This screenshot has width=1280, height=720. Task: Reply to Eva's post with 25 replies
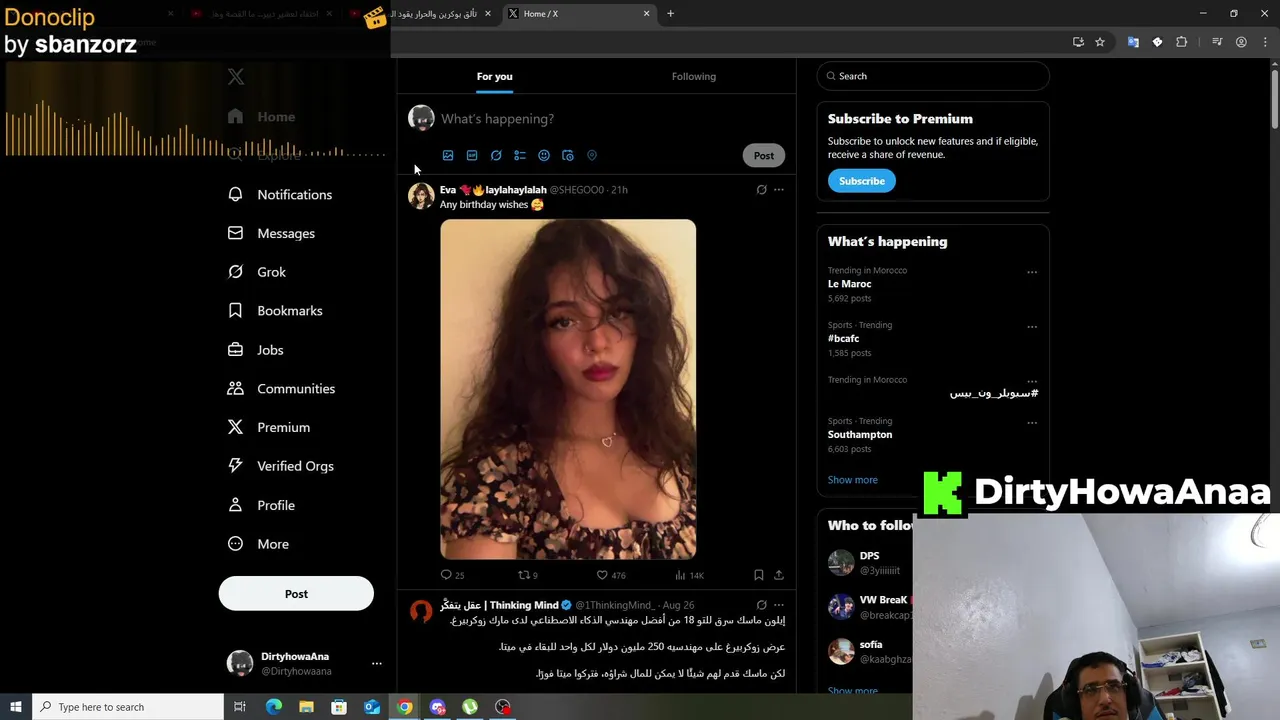coord(452,575)
